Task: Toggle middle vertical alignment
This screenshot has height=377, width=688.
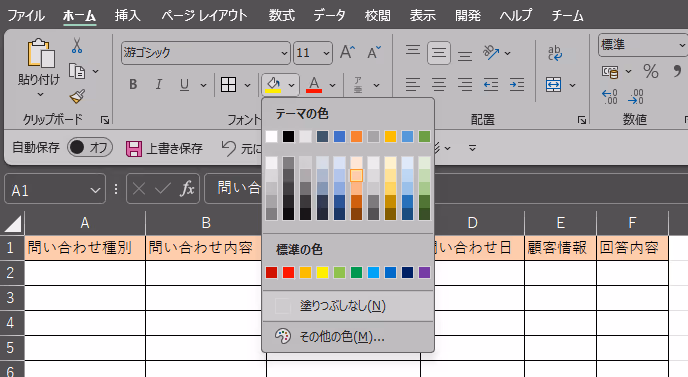Action: click(439, 53)
